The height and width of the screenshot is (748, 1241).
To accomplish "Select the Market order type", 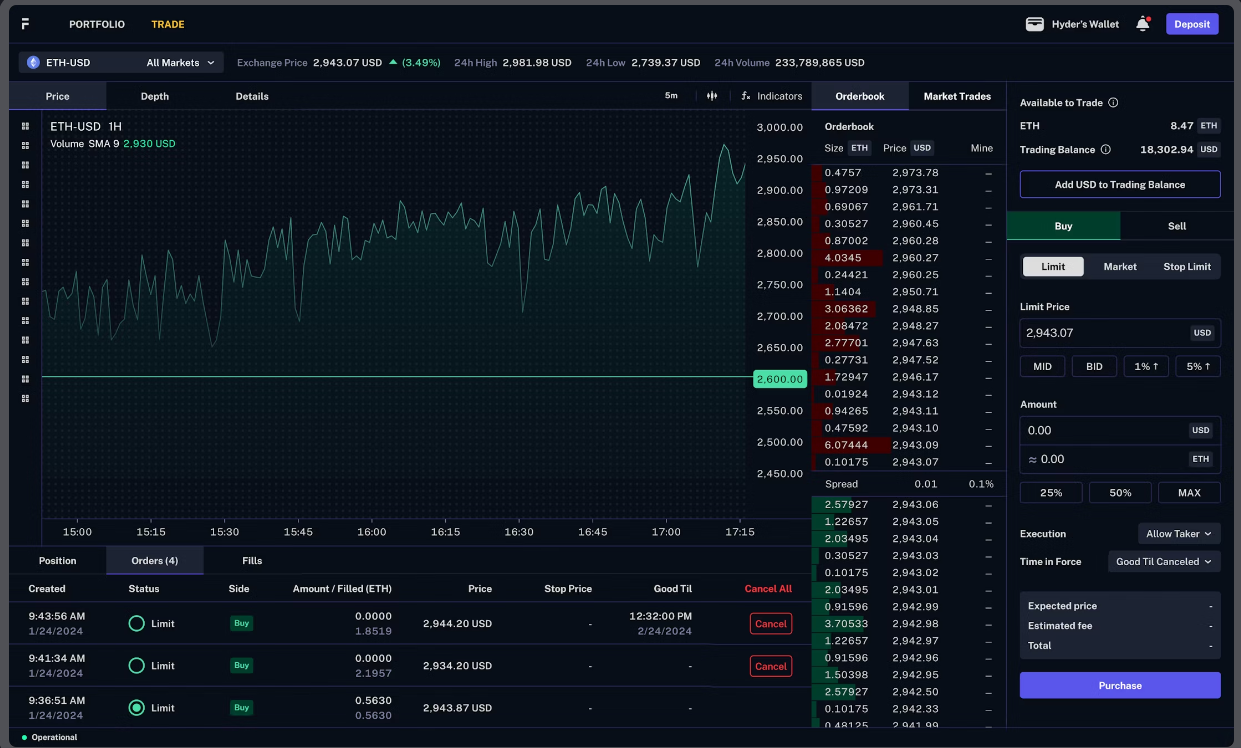I will tap(1120, 267).
